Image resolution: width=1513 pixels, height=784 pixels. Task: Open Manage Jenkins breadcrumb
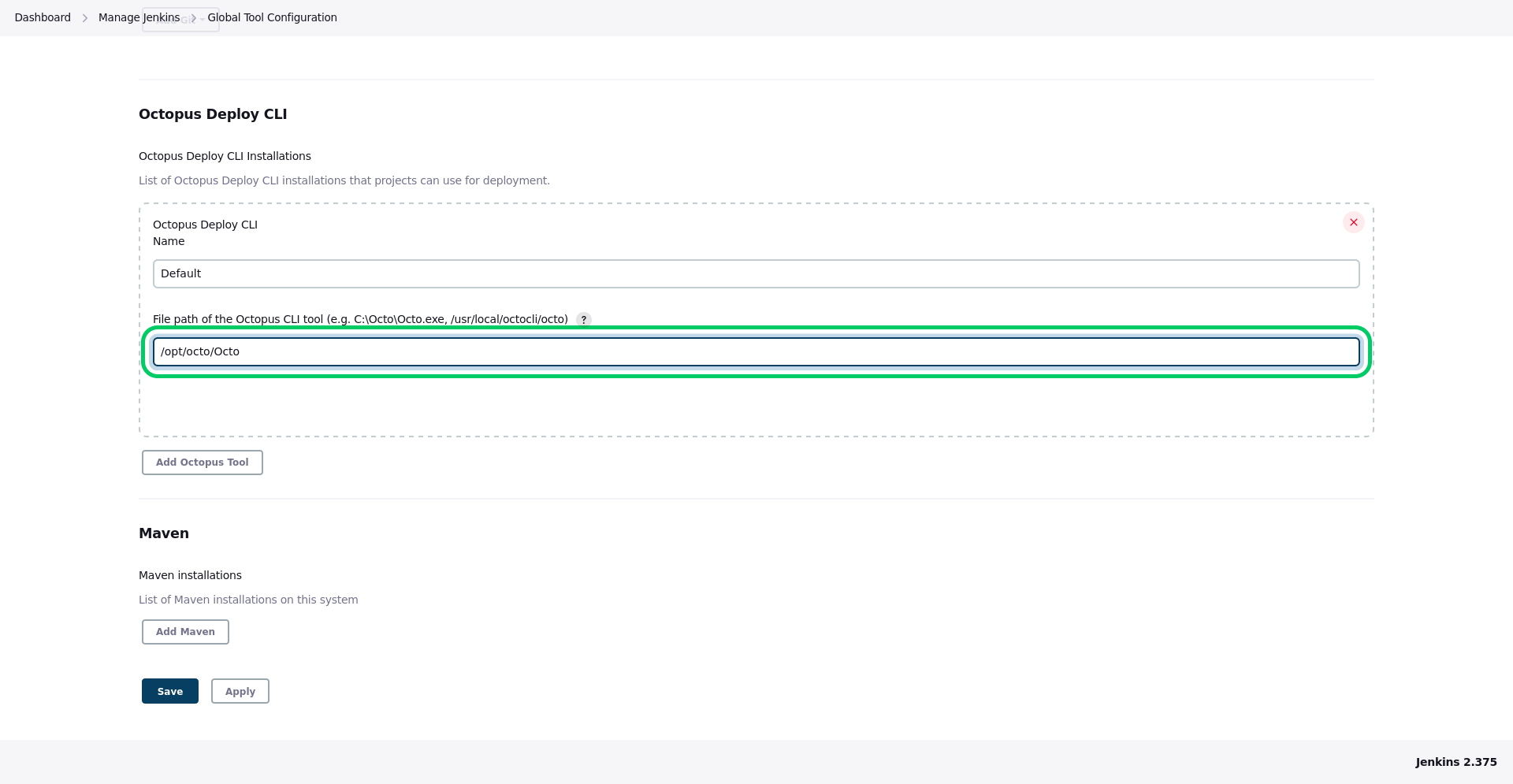pyautogui.click(x=139, y=17)
